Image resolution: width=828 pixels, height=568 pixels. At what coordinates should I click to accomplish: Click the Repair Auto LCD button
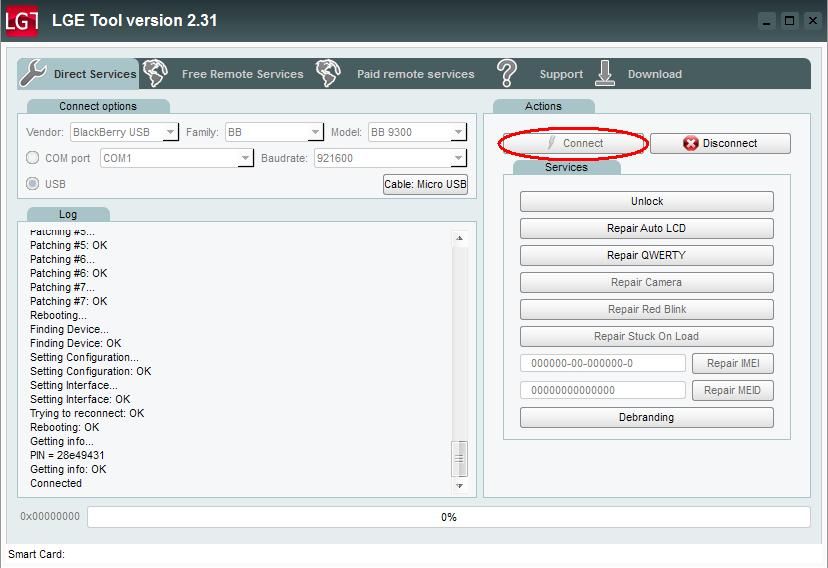pyautogui.click(x=647, y=228)
